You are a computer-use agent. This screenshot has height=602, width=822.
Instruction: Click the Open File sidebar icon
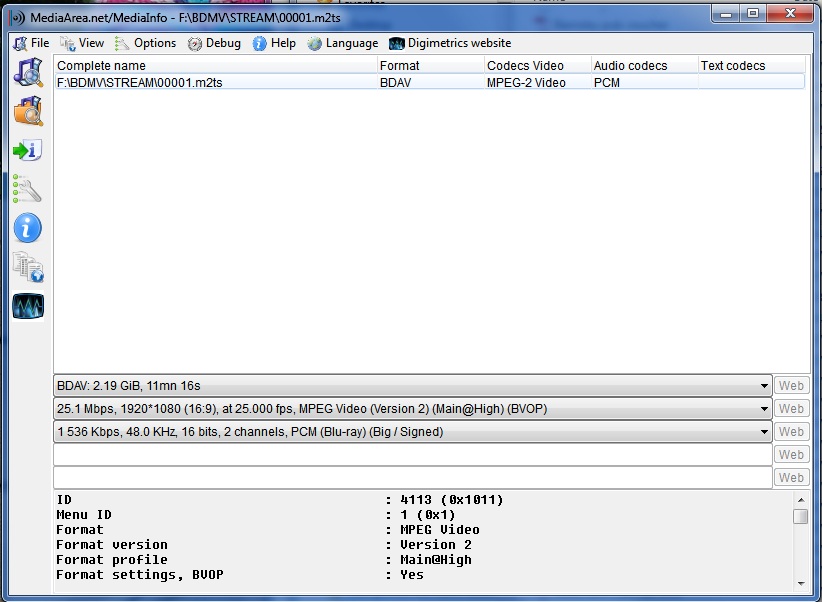28,72
